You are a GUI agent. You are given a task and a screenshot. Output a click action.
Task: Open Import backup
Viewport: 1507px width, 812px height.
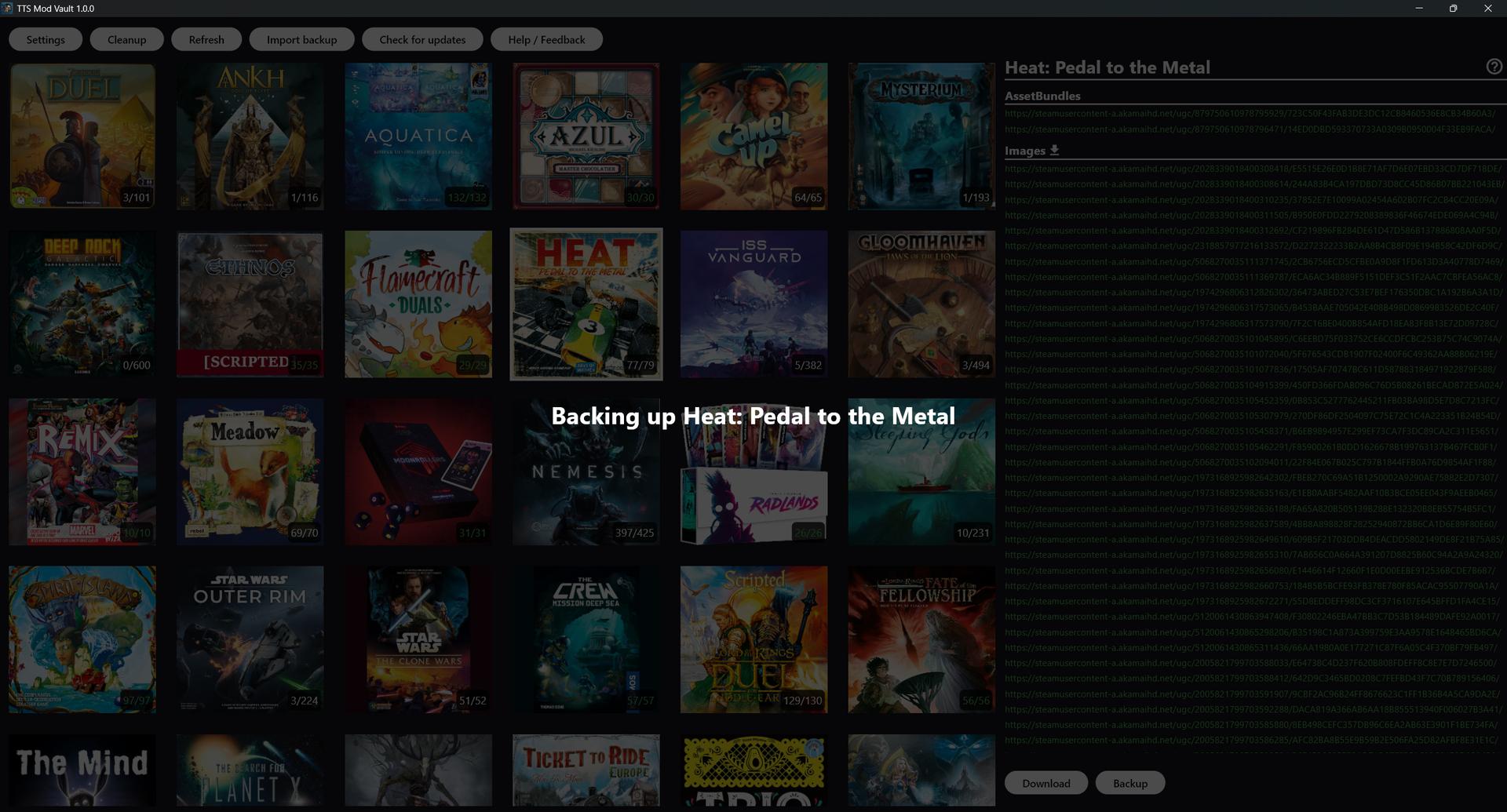(301, 39)
